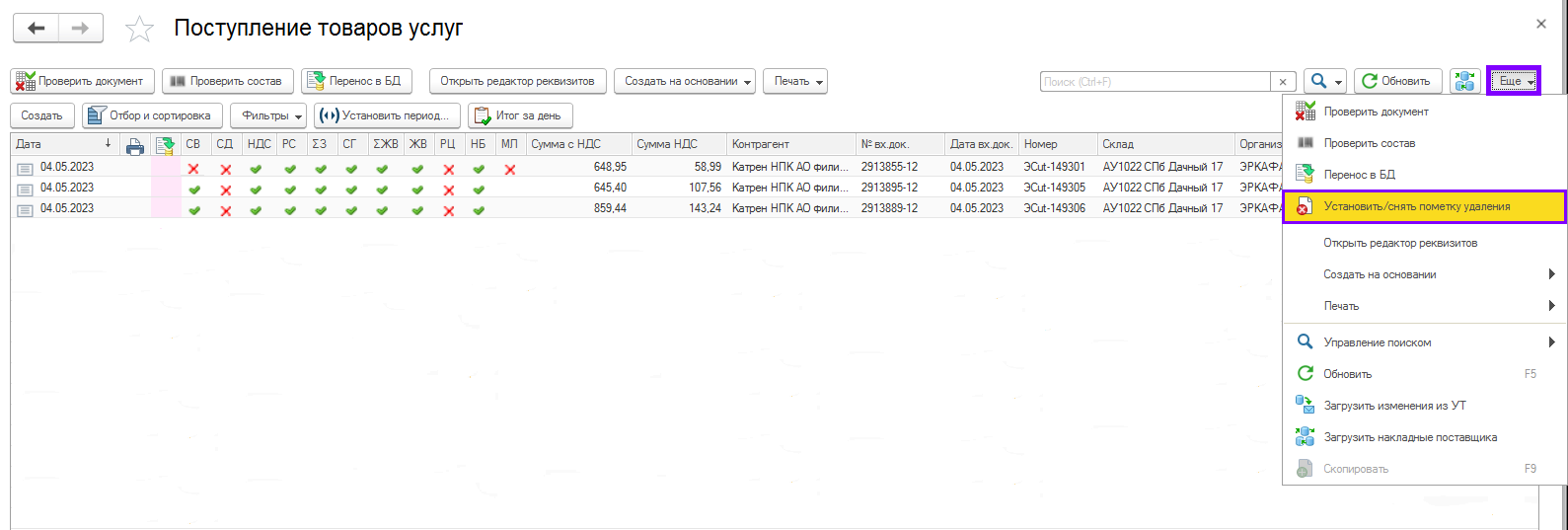Click the forward navigation arrow
The width and height of the screenshot is (1568, 530).
[x=81, y=29]
